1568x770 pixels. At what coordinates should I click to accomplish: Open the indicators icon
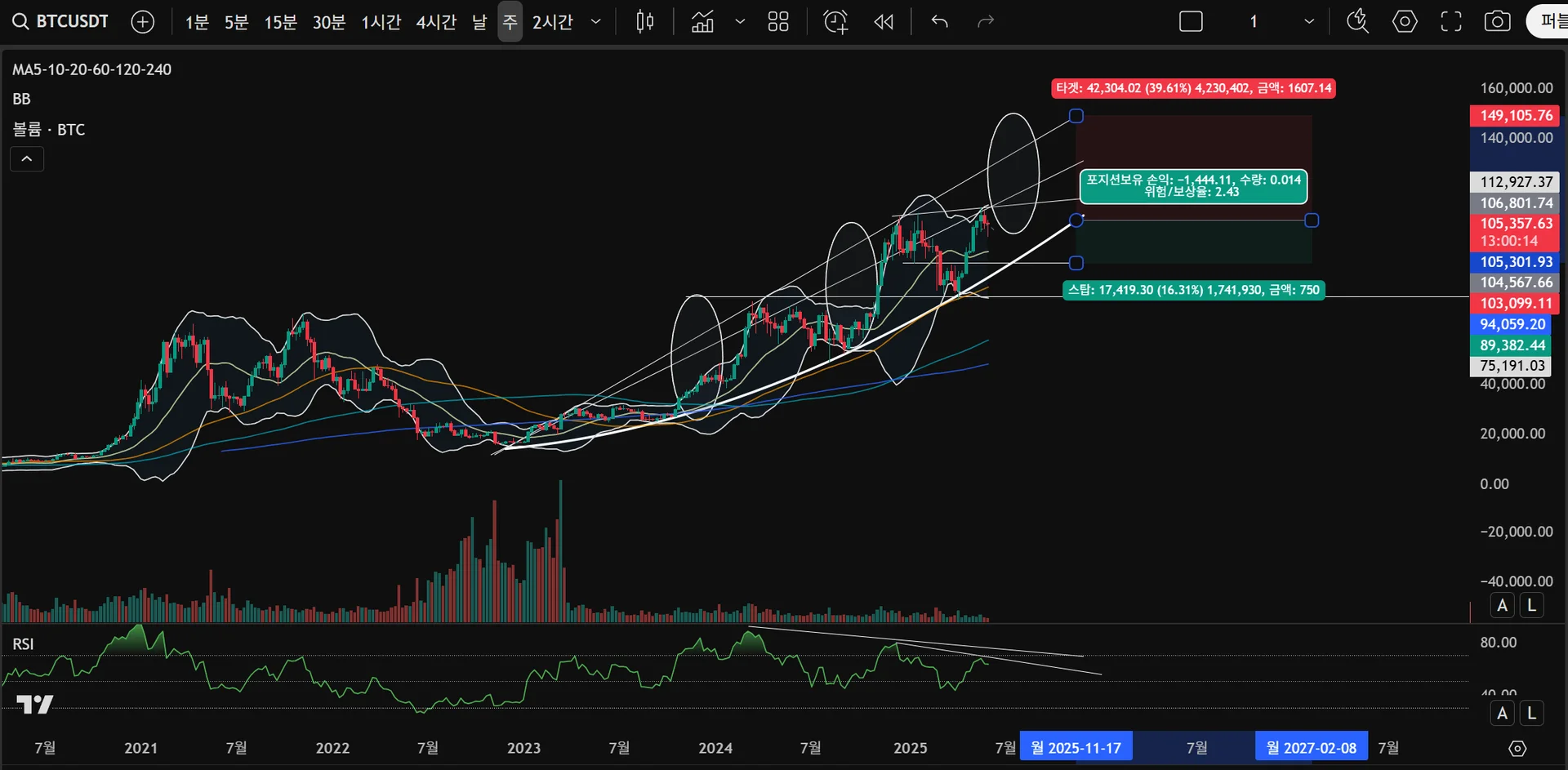(x=702, y=22)
